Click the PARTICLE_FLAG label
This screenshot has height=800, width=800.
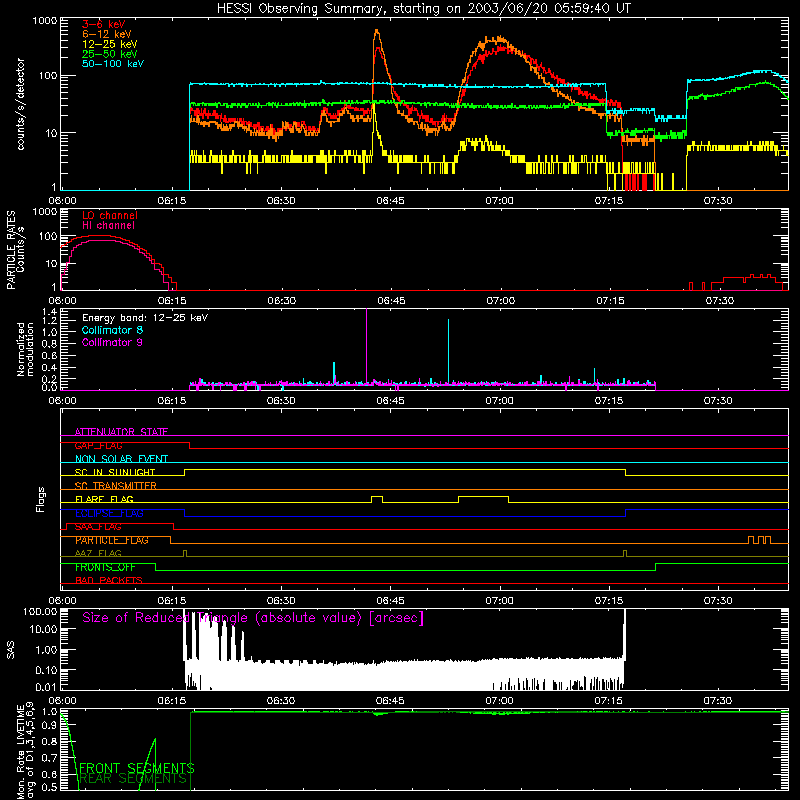(x=112, y=540)
